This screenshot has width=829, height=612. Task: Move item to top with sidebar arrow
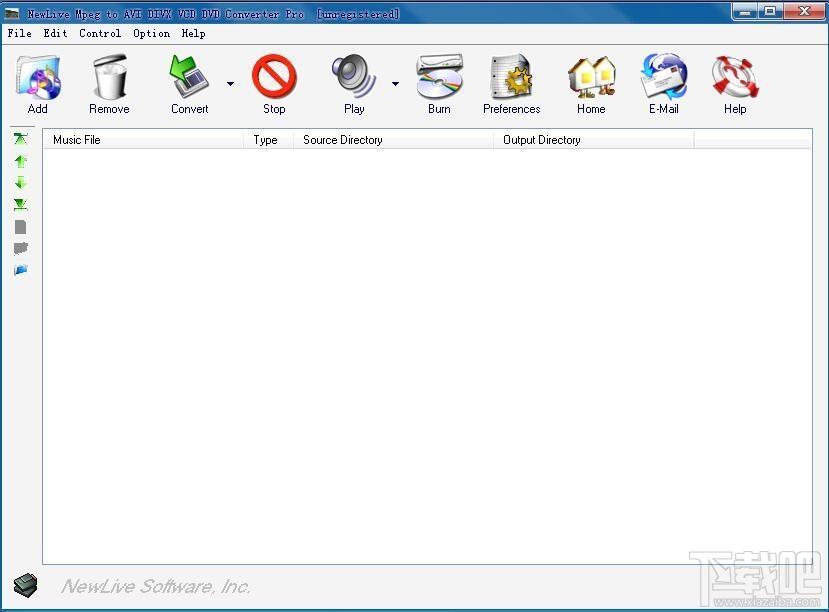point(21,139)
